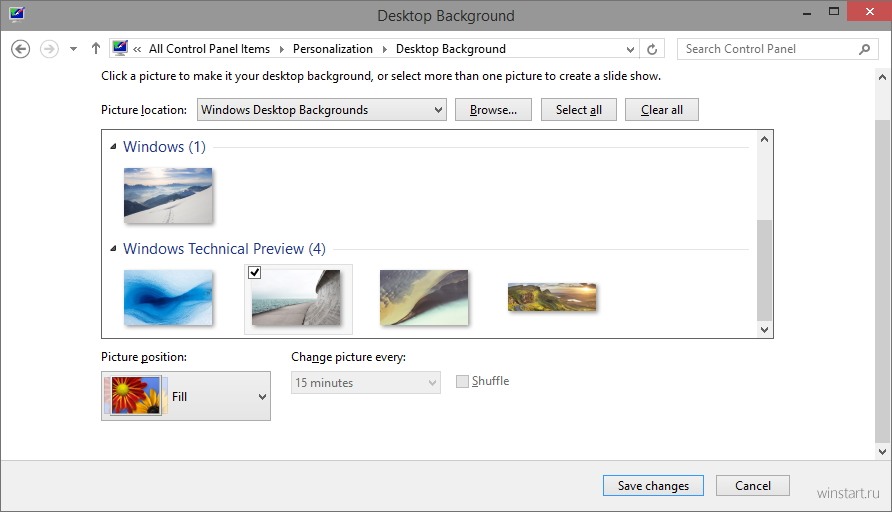Image resolution: width=892 pixels, height=512 pixels.
Task: Click Save changes button
Action: (x=653, y=485)
